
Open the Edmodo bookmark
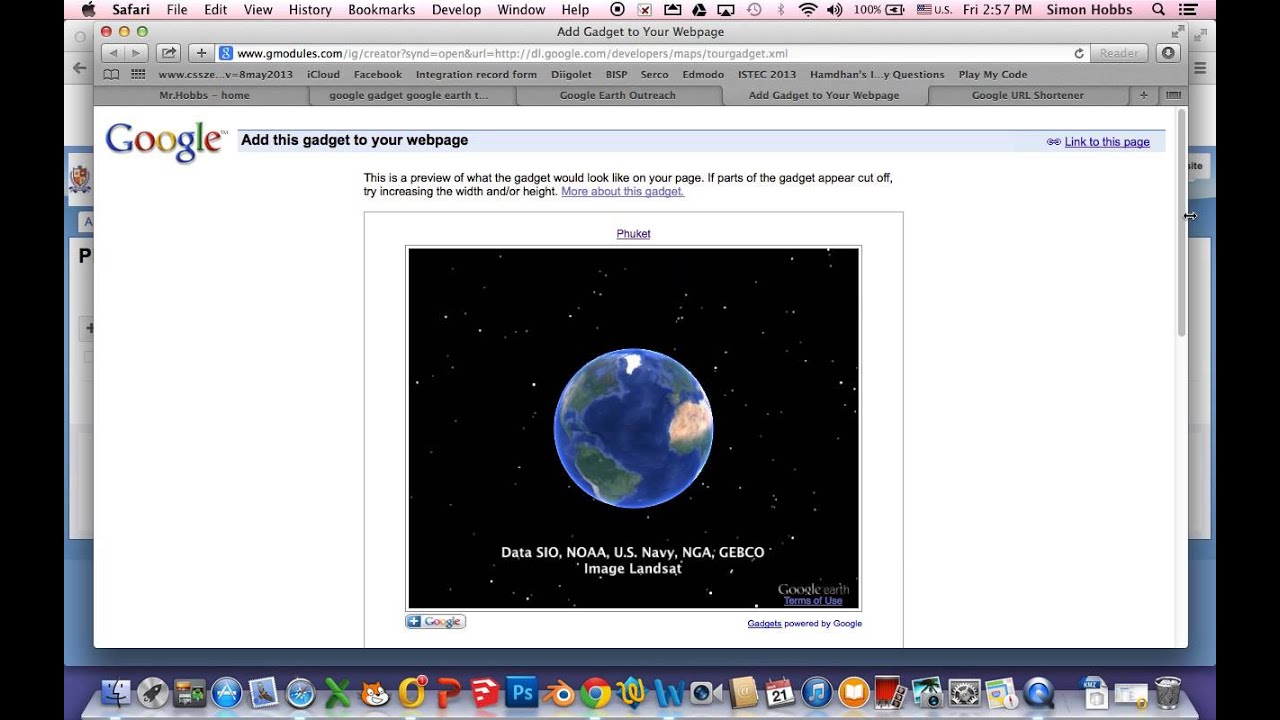pos(703,74)
